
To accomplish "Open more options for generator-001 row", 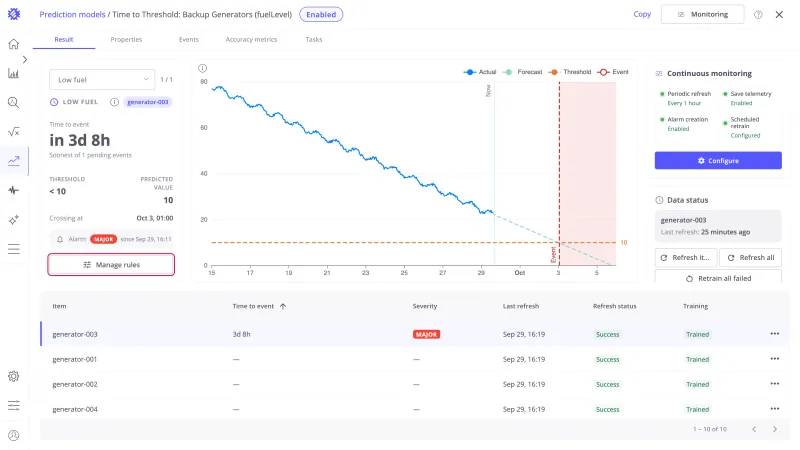I will coord(774,359).
